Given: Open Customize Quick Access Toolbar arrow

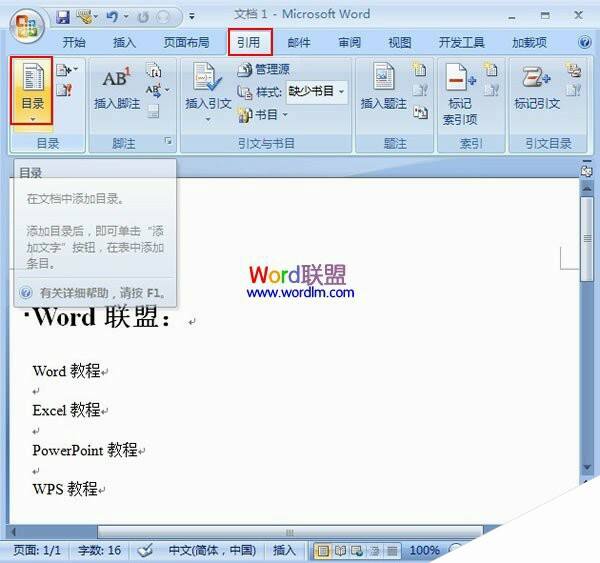Looking at the screenshot, I should (x=192, y=16).
